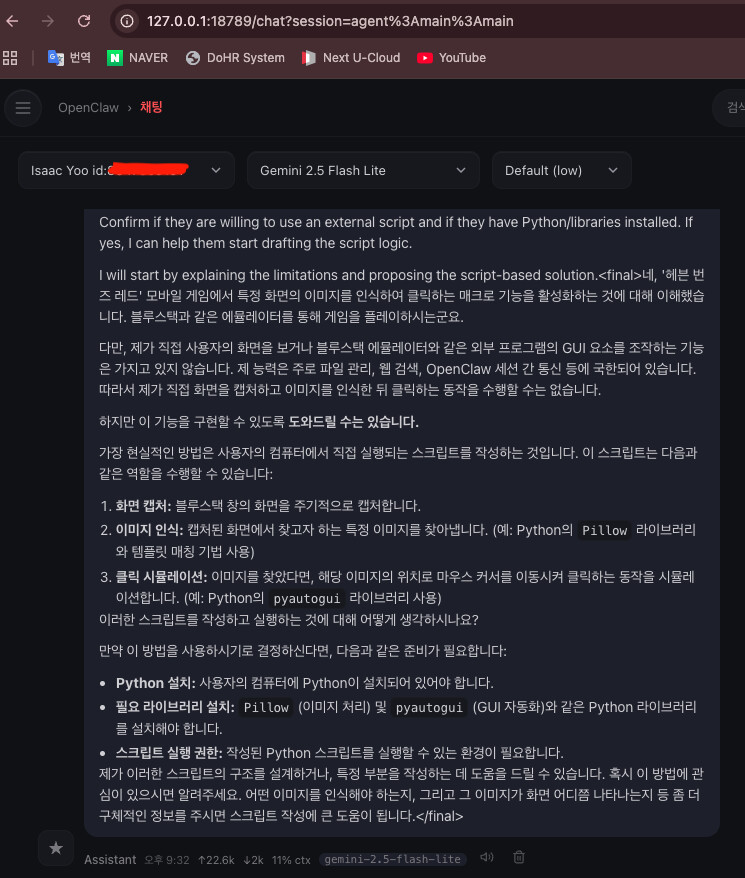Open the hamburger sidebar menu in OpenClaw
This screenshot has height=878, width=745.
point(23,108)
